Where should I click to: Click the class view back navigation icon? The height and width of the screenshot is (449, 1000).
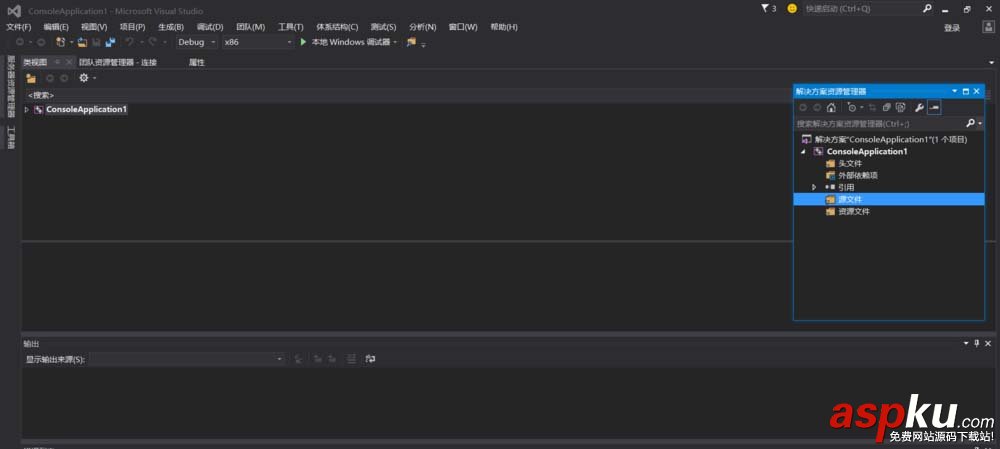pos(50,78)
